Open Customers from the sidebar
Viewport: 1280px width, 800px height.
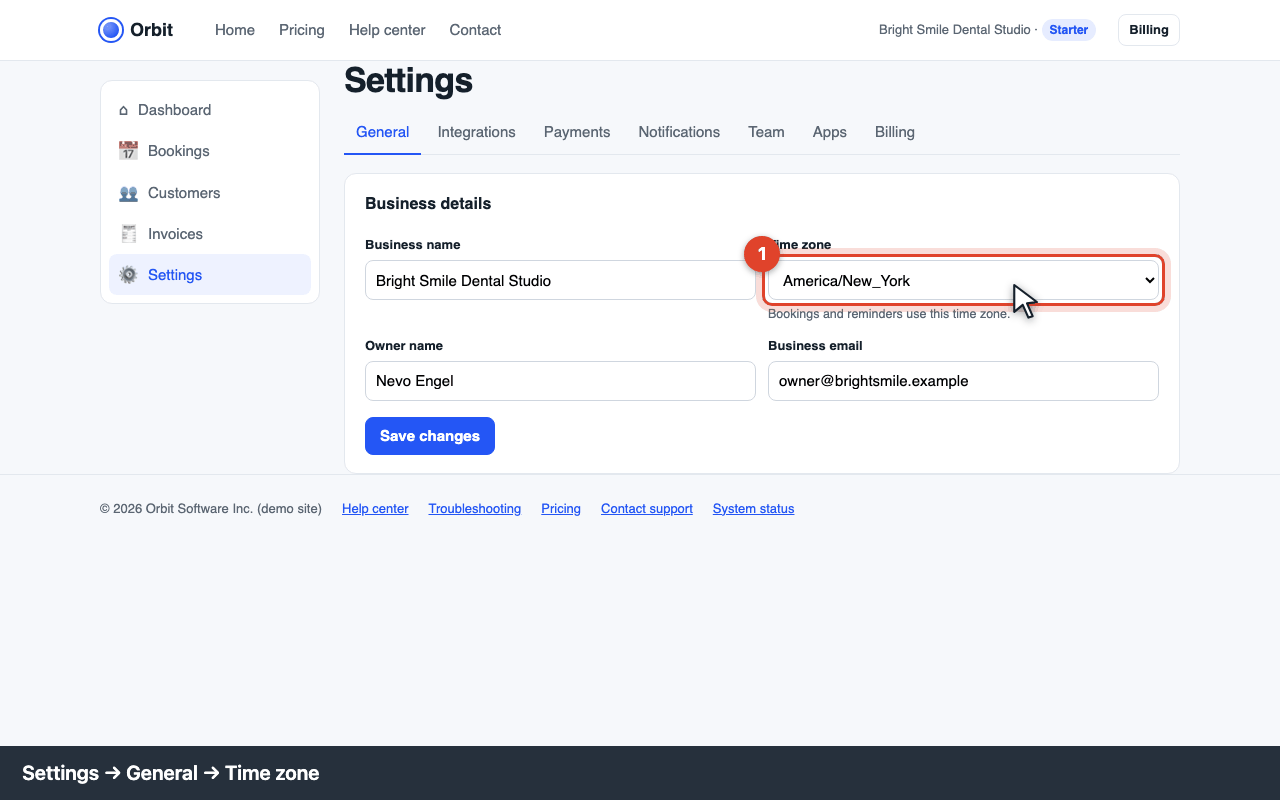[210, 193]
